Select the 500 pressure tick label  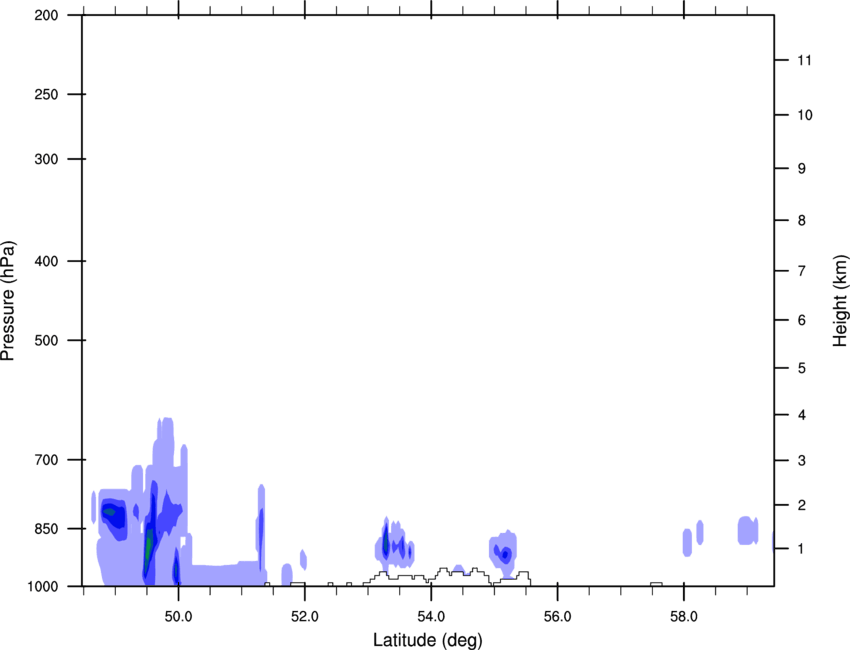[46, 340]
